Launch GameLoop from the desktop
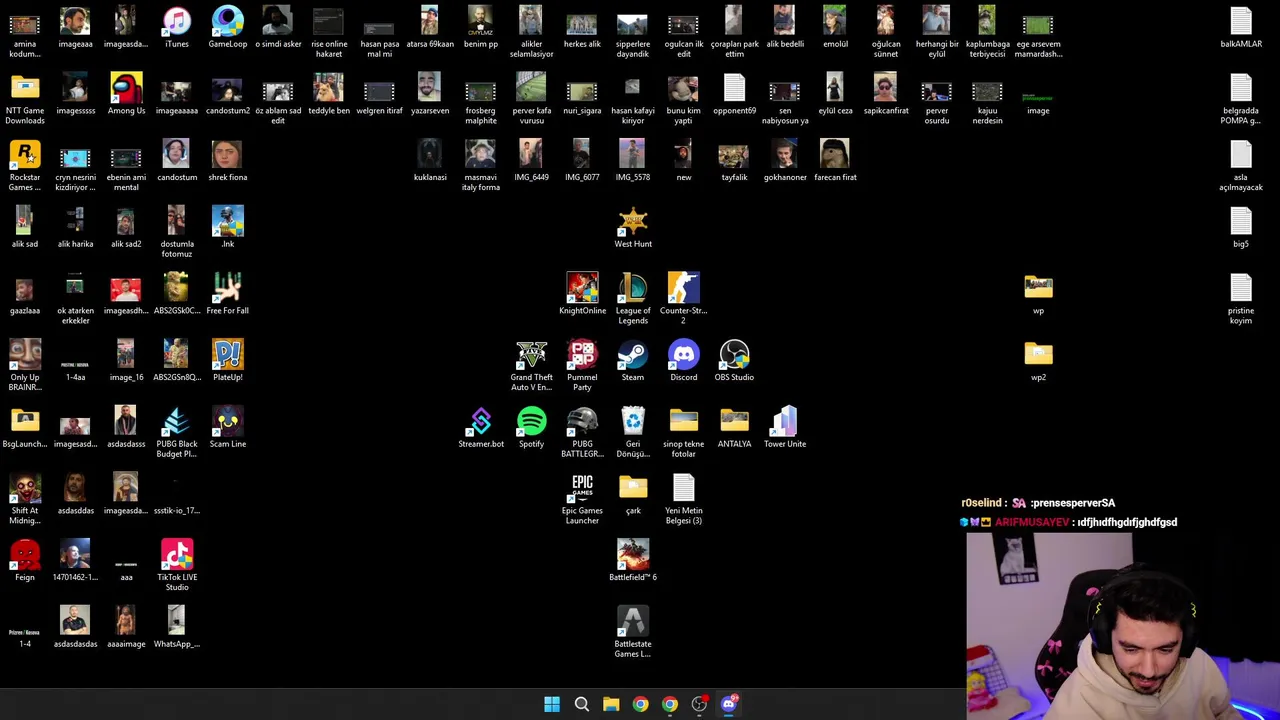This screenshot has width=1280, height=720. click(227, 28)
